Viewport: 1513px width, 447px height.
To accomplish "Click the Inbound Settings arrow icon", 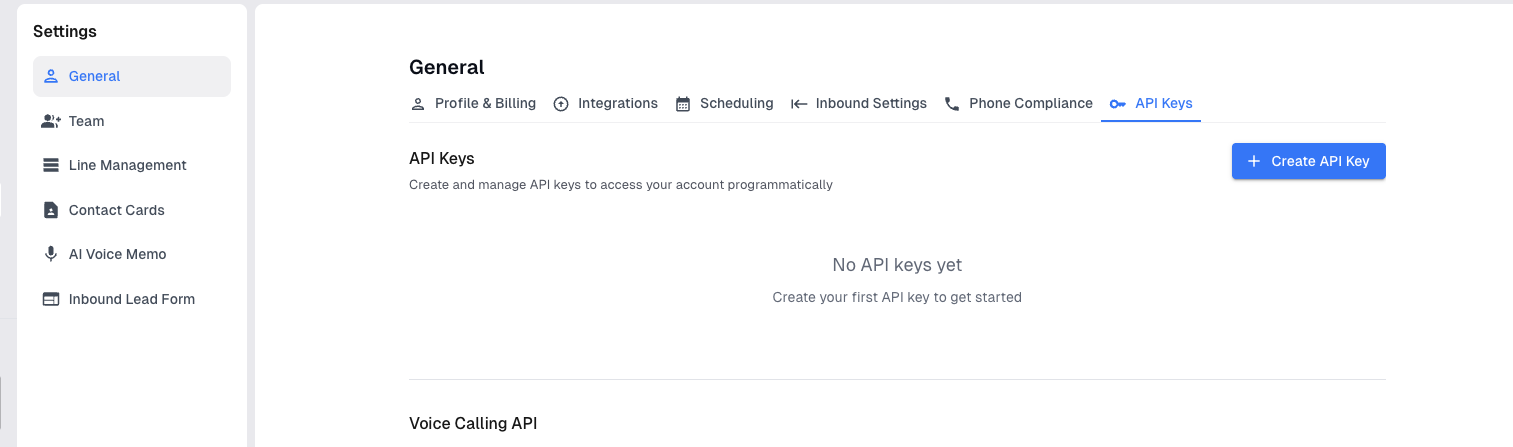I will (x=799, y=104).
